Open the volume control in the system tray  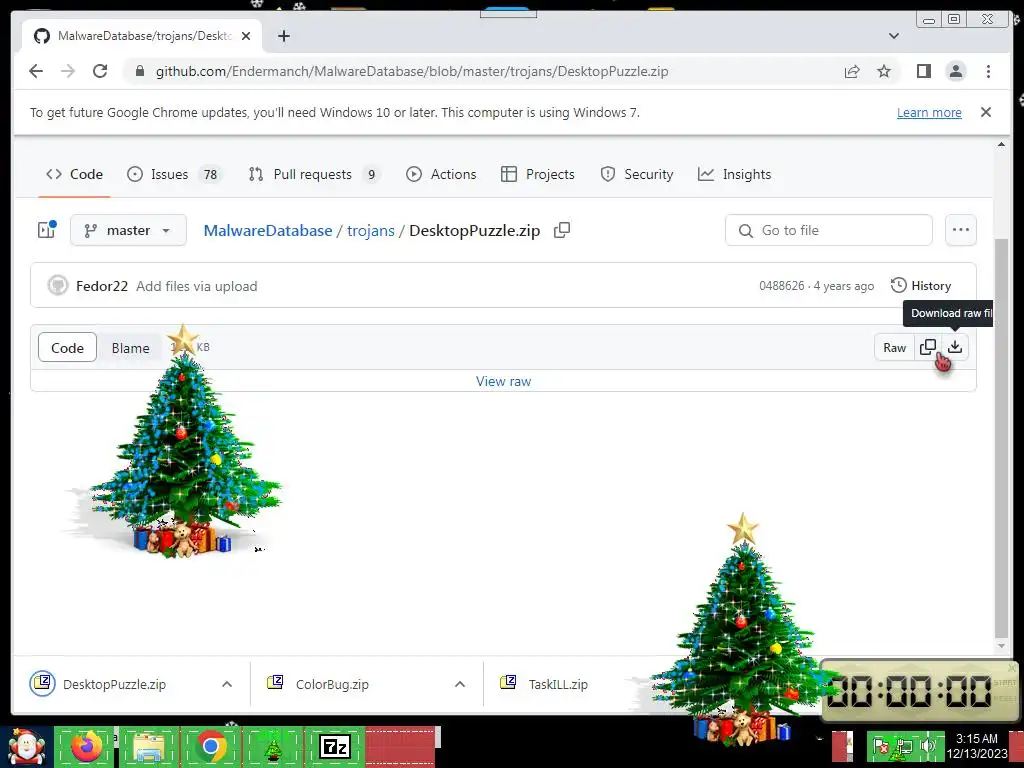(928, 745)
